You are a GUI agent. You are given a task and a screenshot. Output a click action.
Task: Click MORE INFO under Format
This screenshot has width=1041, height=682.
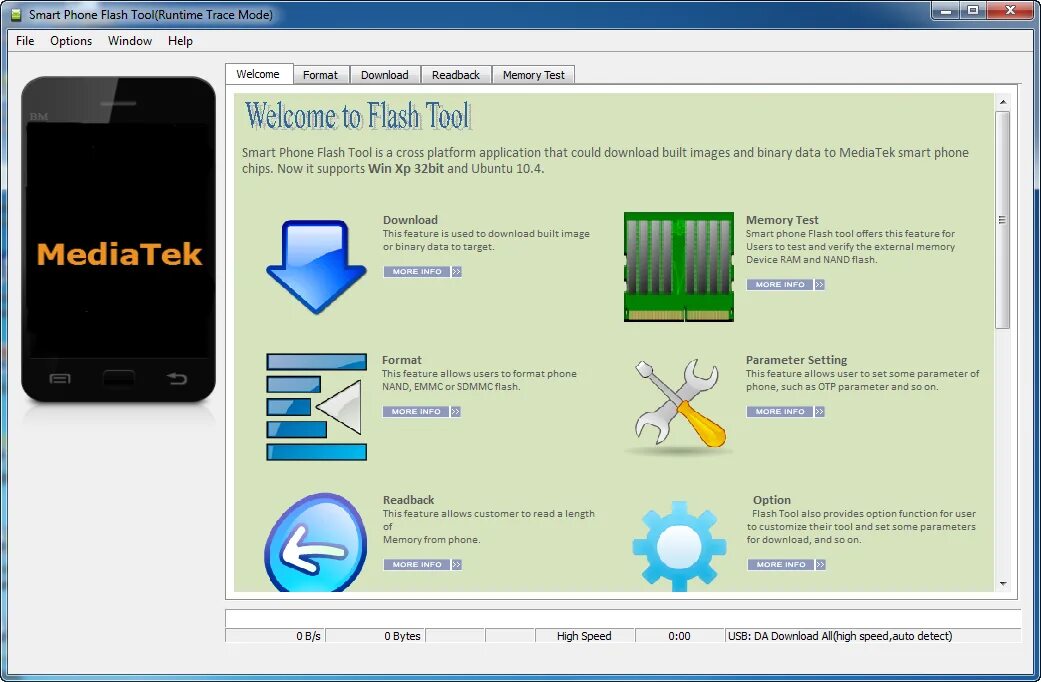[416, 412]
